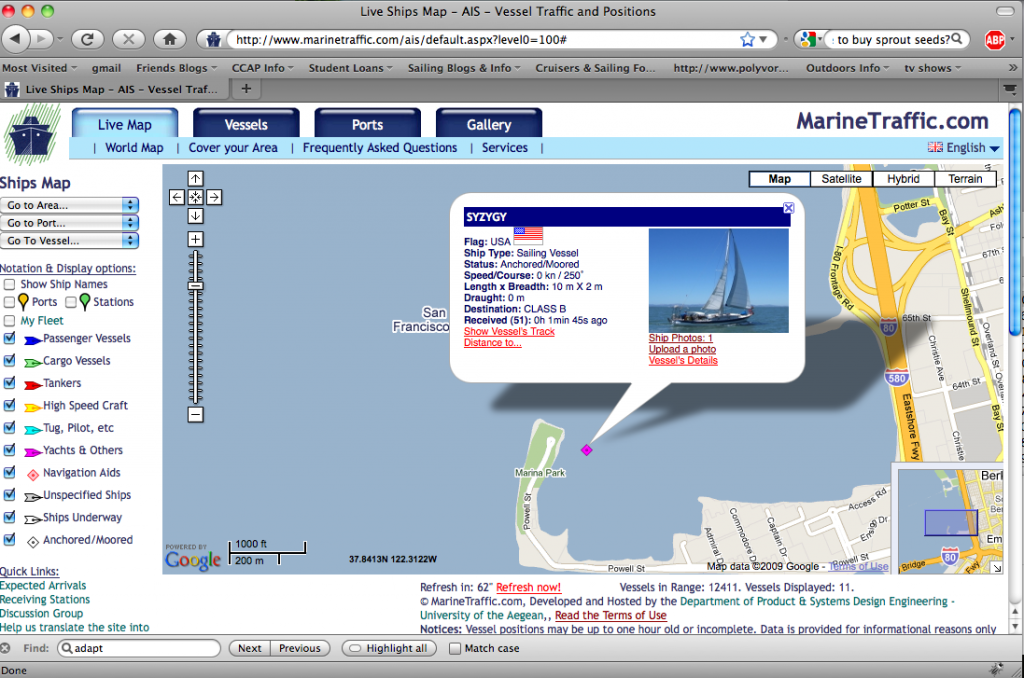Open the Sailing Blogs & Info folder
This screenshot has height=678, width=1024.
pos(464,68)
